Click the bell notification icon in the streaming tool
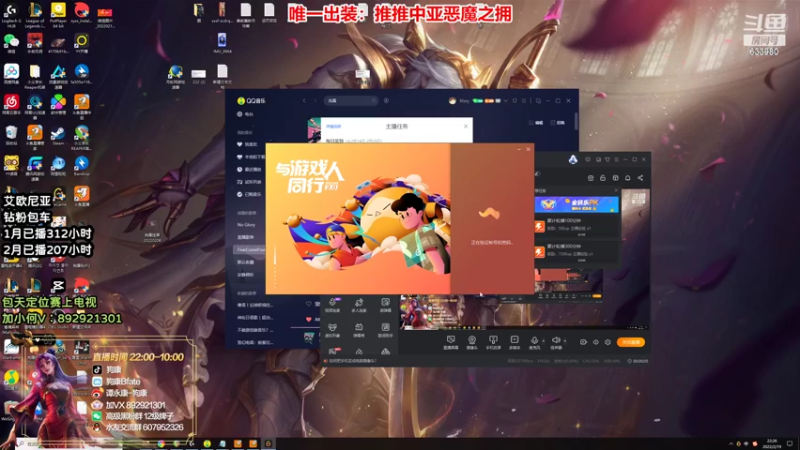 coord(628,178)
